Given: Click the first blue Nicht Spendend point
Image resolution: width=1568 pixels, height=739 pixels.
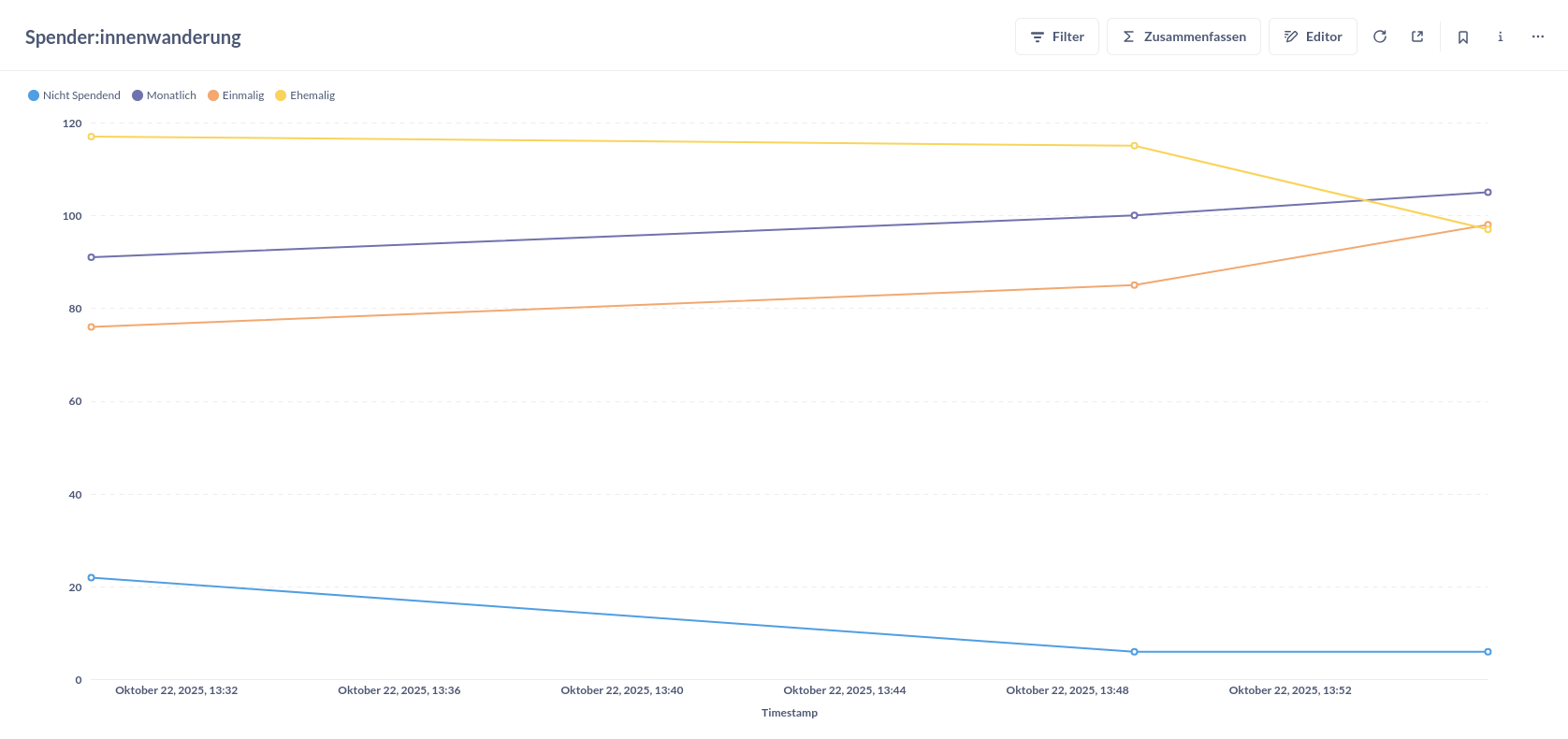Looking at the screenshot, I should point(90,577).
